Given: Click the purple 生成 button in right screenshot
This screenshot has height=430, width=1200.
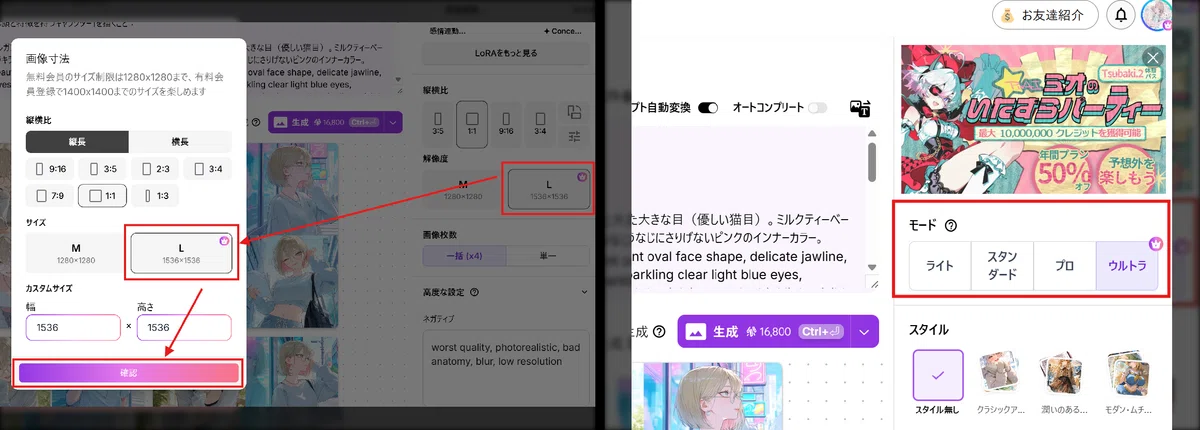Looking at the screenshot, I should click(762, 332).
